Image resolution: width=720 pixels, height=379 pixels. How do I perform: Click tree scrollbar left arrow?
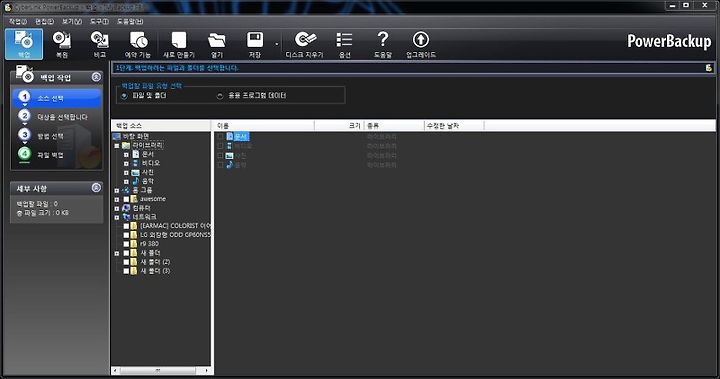click(x=115, y=370)
